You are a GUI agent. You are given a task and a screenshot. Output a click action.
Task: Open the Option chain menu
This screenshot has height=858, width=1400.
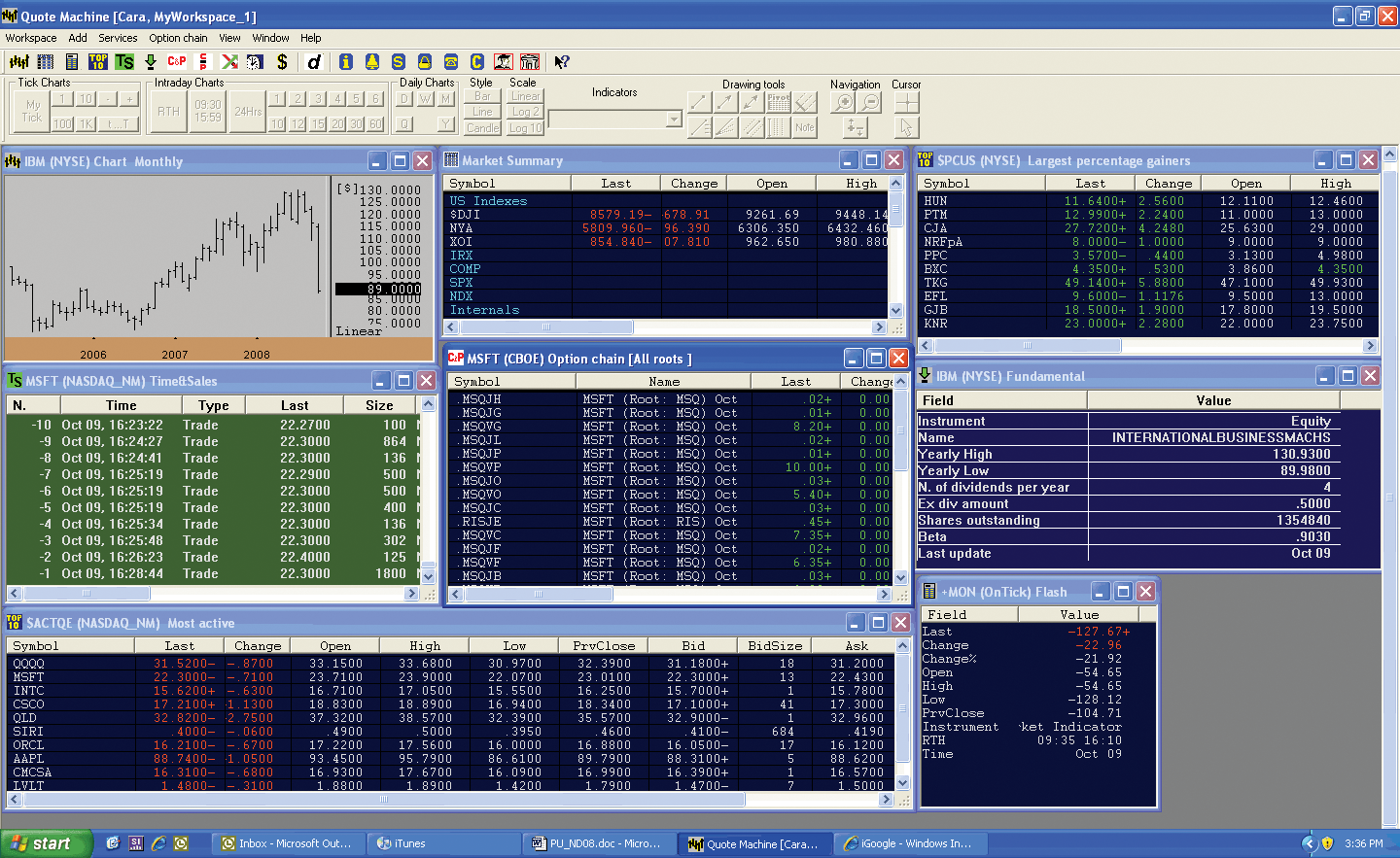[178, 38]
